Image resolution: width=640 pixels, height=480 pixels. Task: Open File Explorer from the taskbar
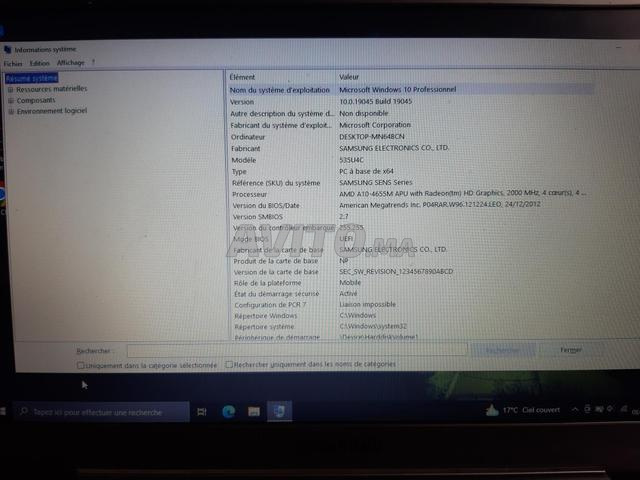point(254,411)
